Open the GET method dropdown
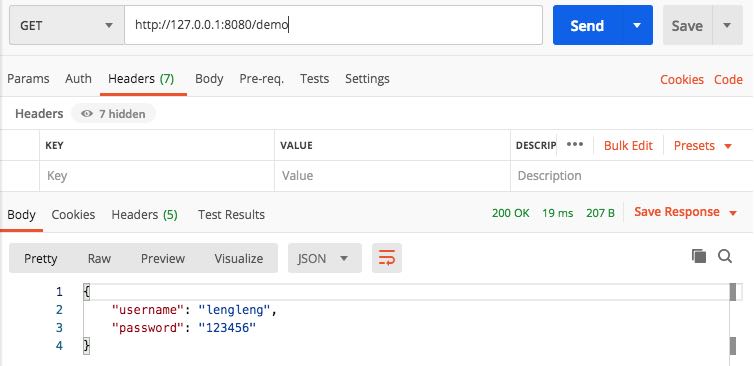The height and width of the screenshot is (366, 754). click(x=67, y=25)
